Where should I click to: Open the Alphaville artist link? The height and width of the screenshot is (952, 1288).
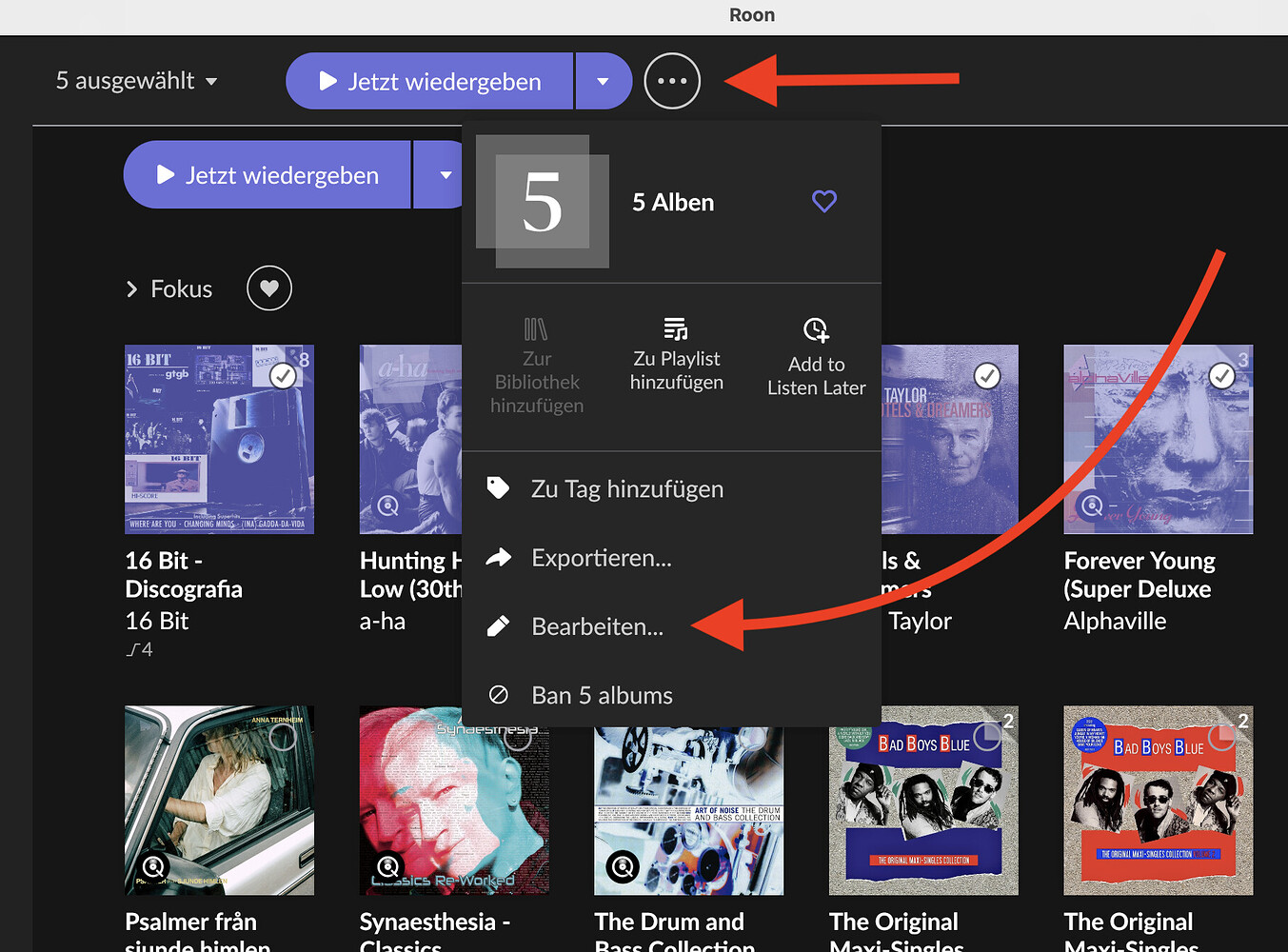tap(1115, 621)
